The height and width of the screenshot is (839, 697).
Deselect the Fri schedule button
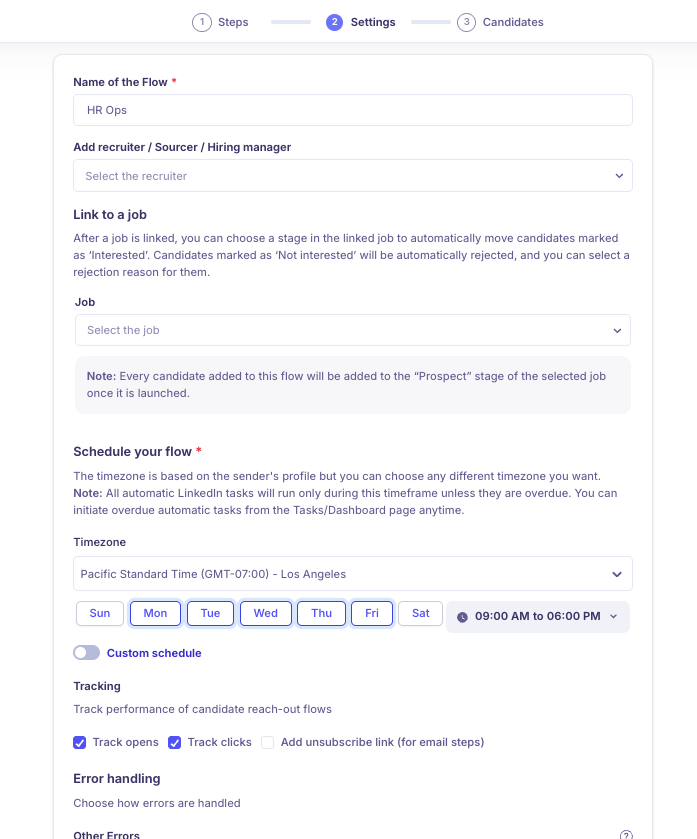pyautogui.click(x=371, y=613)
